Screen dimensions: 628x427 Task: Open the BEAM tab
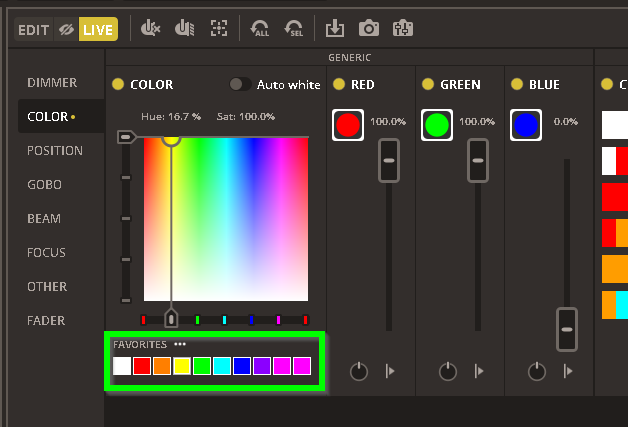coord(44,219)
